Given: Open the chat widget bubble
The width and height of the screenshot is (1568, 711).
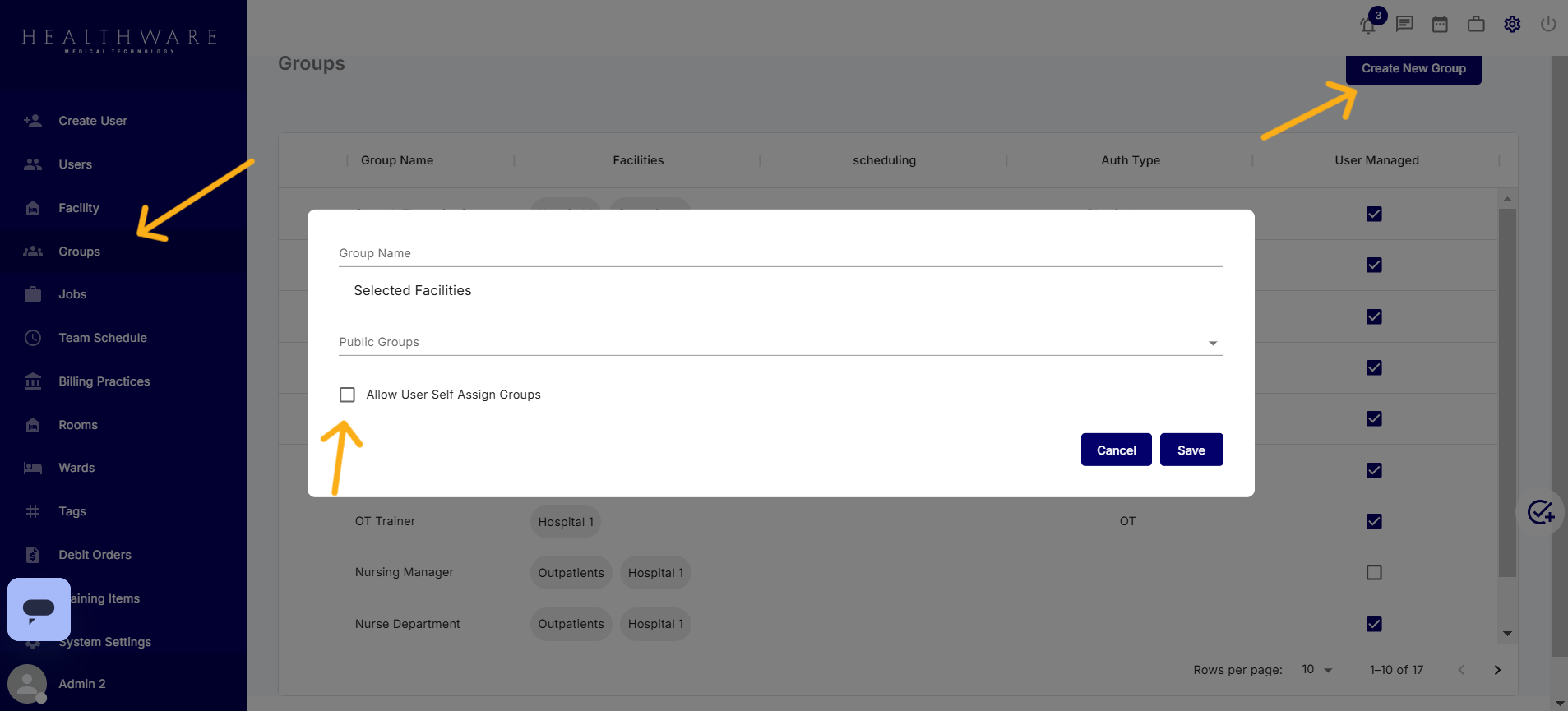Looking at the screenshot, I should [x=39, y=609].
